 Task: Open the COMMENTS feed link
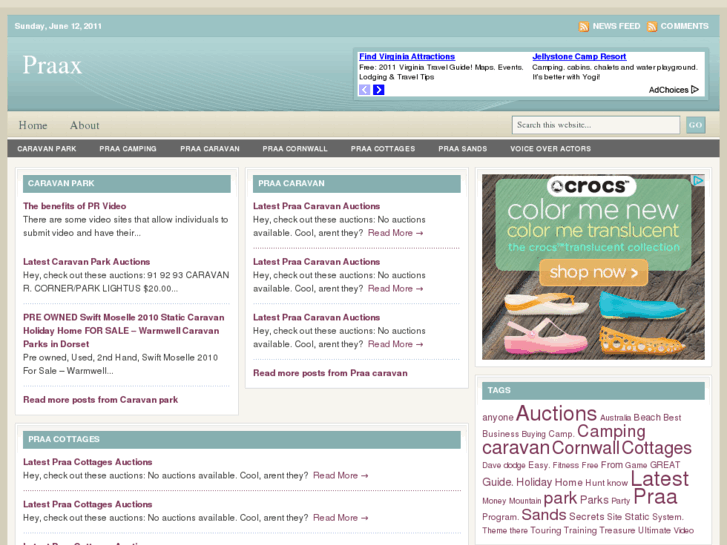click(x=684, y=26)
